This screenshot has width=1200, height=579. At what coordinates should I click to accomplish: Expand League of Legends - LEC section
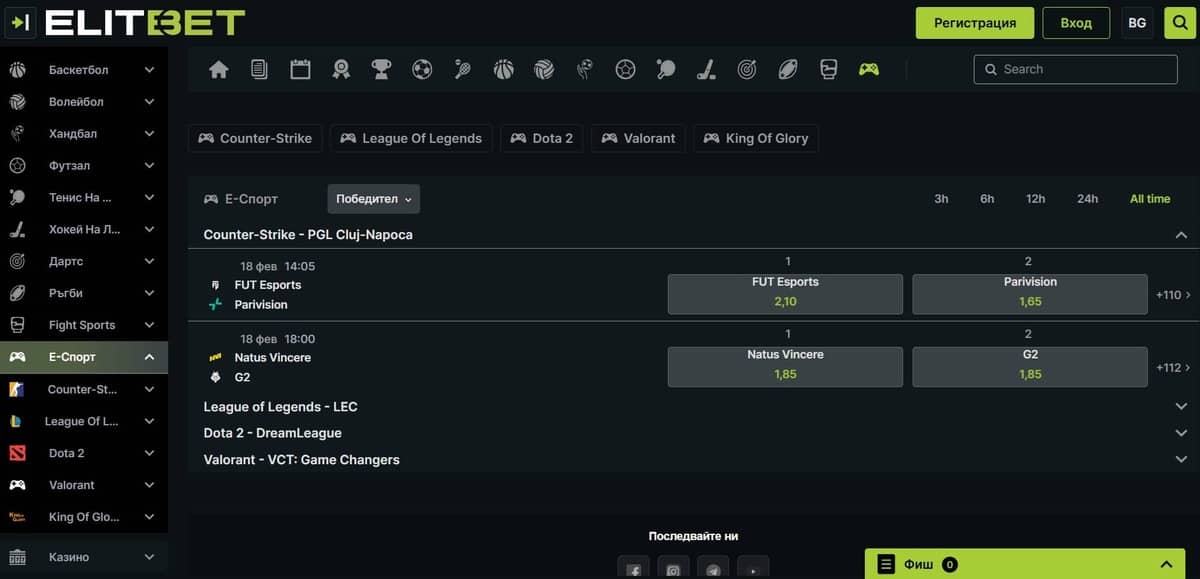tap(1181, 407)
